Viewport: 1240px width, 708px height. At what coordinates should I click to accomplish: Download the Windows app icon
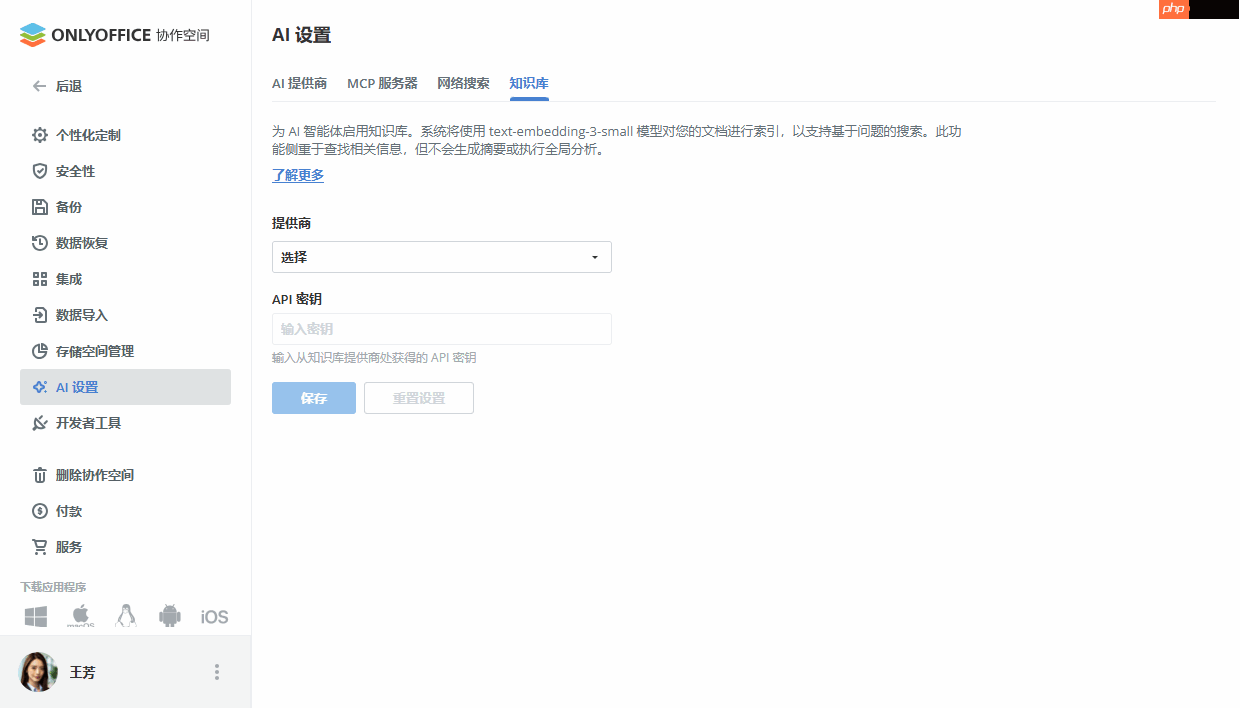36,616
